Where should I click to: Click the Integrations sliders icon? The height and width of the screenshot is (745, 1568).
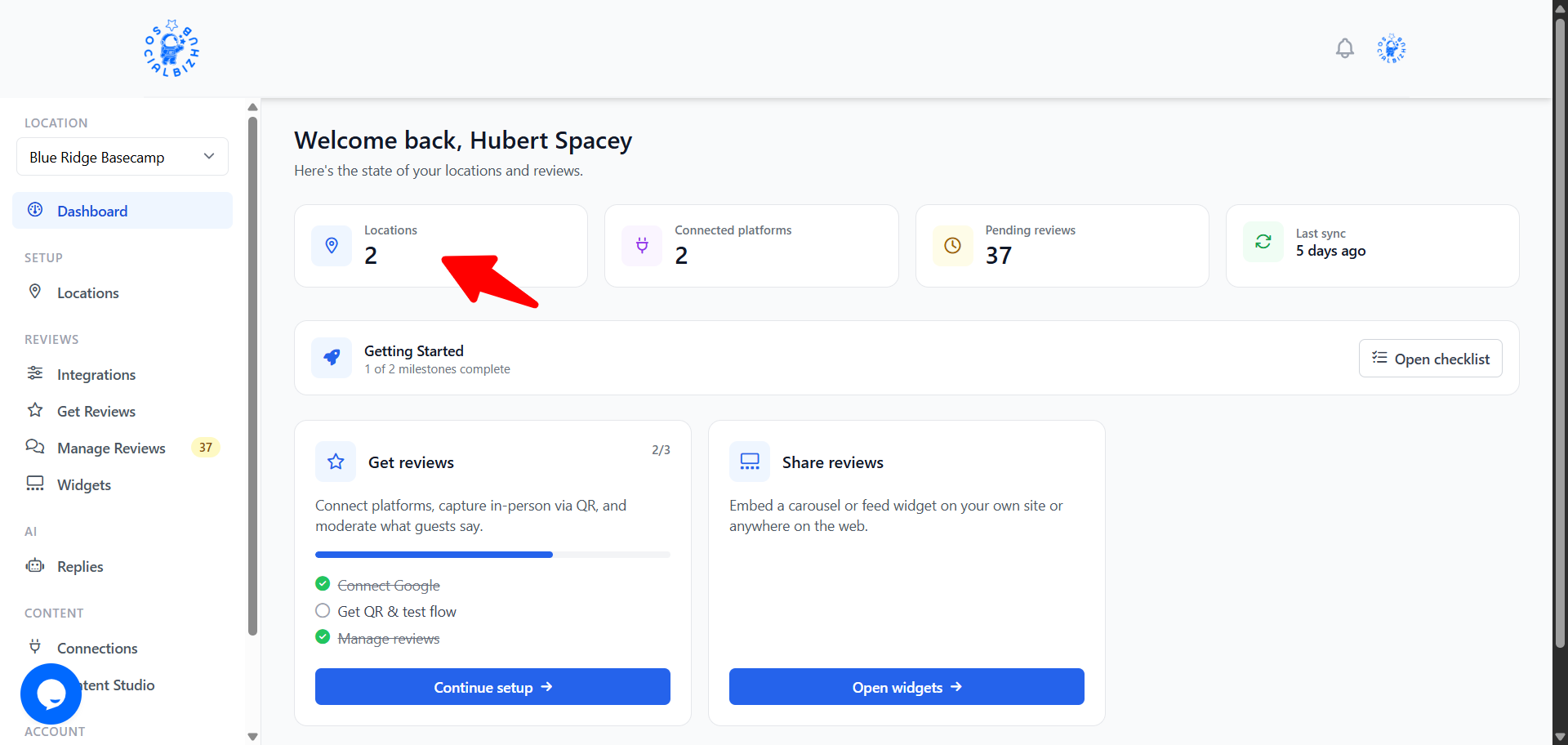pos(35,373)
